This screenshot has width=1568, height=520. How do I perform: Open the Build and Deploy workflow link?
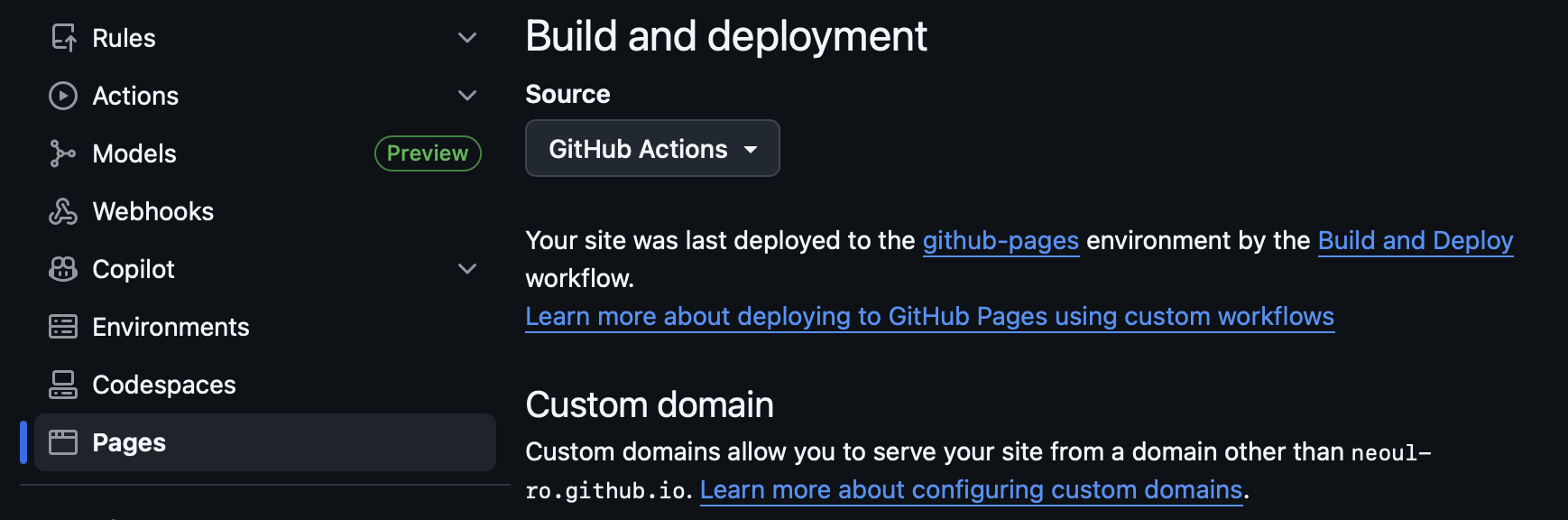click(x=1415, y=241)
